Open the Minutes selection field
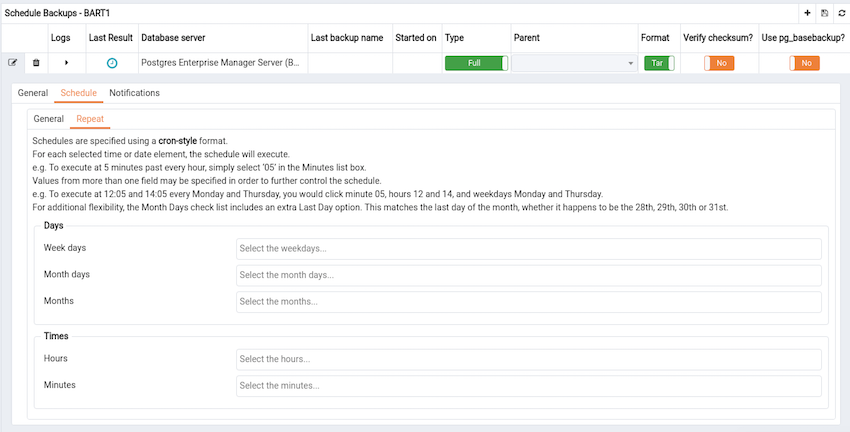Screen dimensions: 850x432 [x=529, y=386]
